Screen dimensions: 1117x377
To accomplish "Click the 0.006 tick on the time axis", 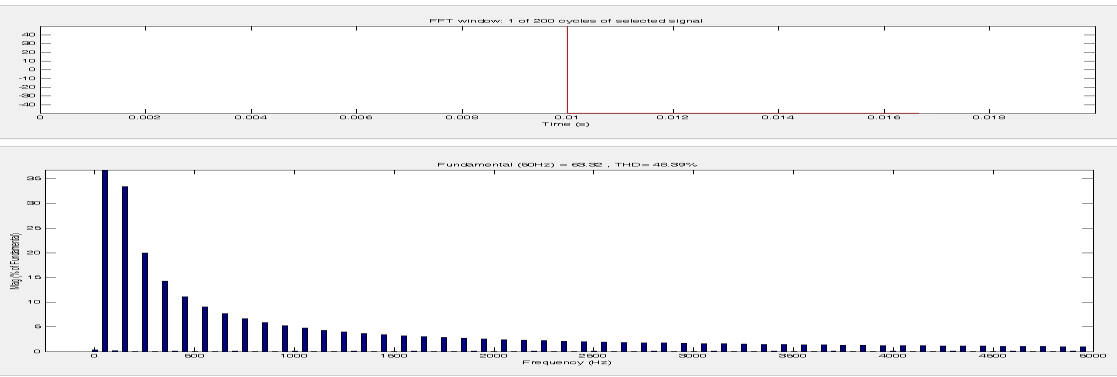I will click(x=355, y=118).
